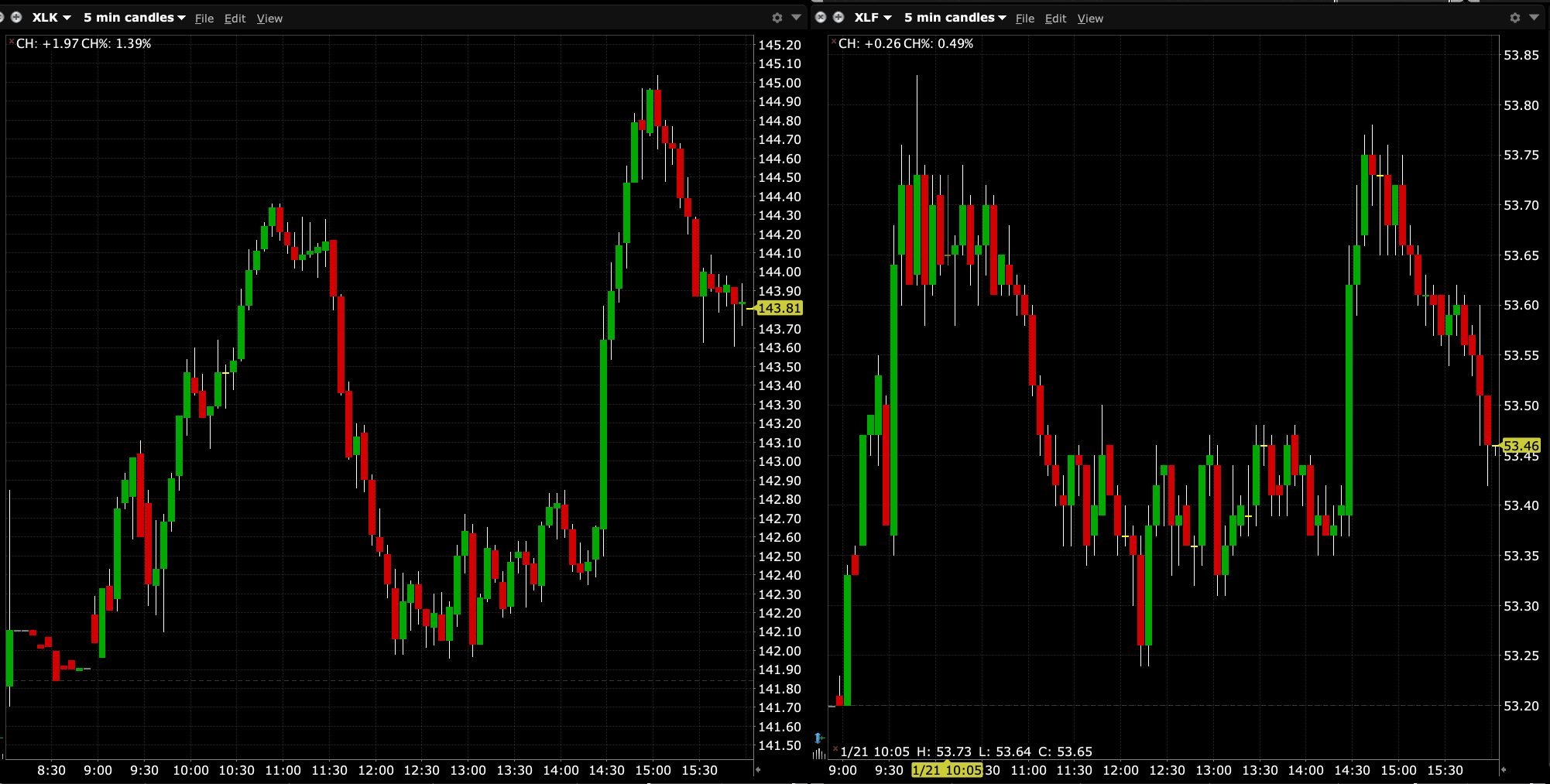Screen dimensions: 1550x784
Task: Click the highlighted 1/21 10:05 time marker
Action: tap(947, 770)
